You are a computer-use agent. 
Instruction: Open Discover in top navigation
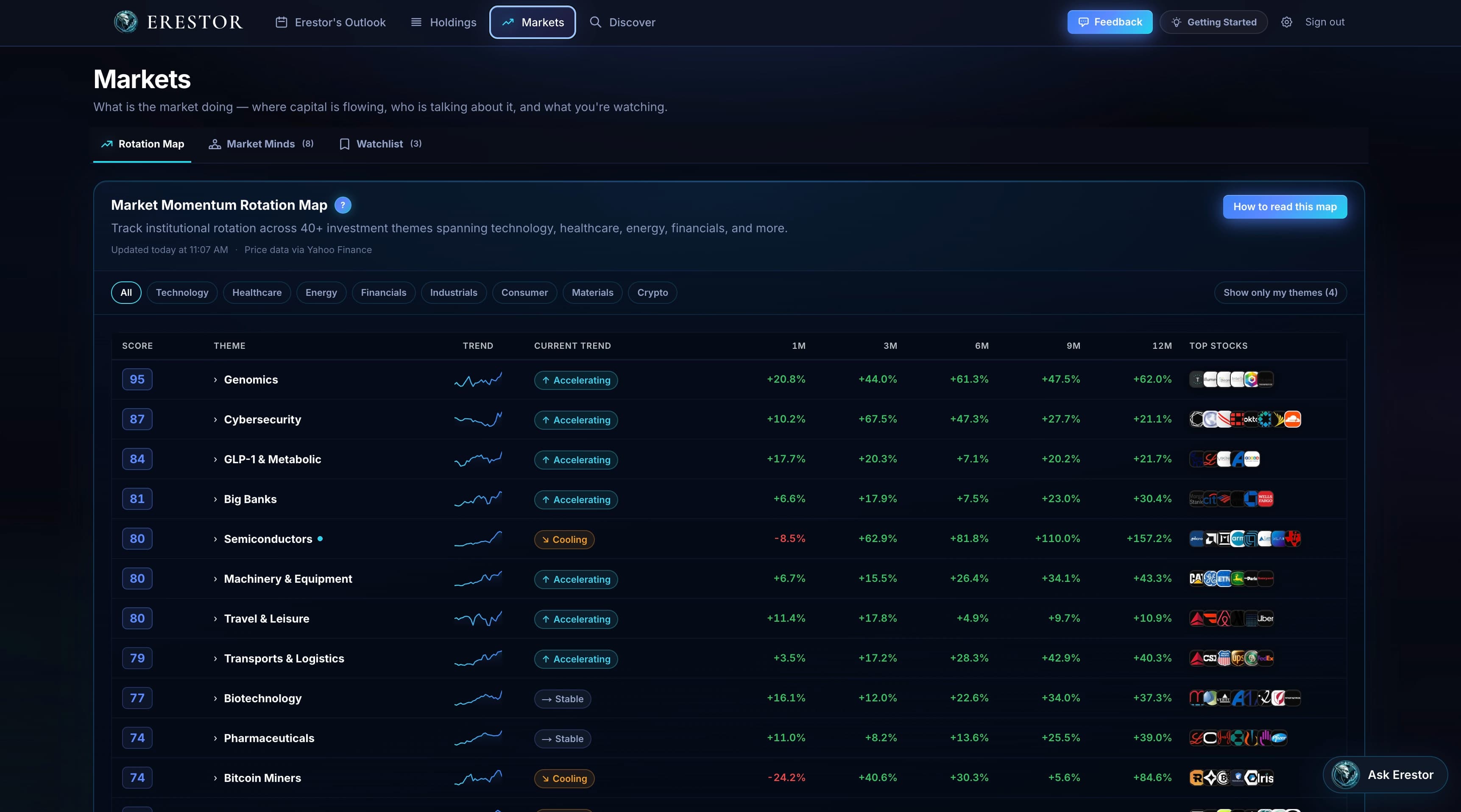click(622, 22)
